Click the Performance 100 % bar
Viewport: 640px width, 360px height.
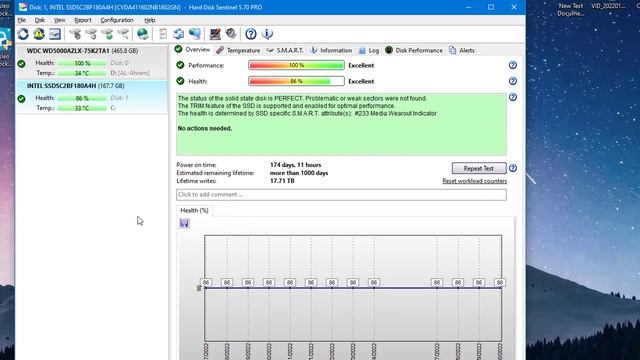click(296, 65)
